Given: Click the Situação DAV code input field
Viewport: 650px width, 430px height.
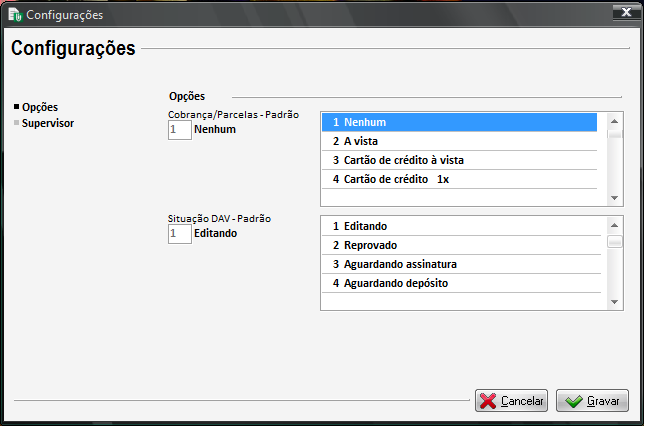Looking at the screenshot, I should (179, 233).
